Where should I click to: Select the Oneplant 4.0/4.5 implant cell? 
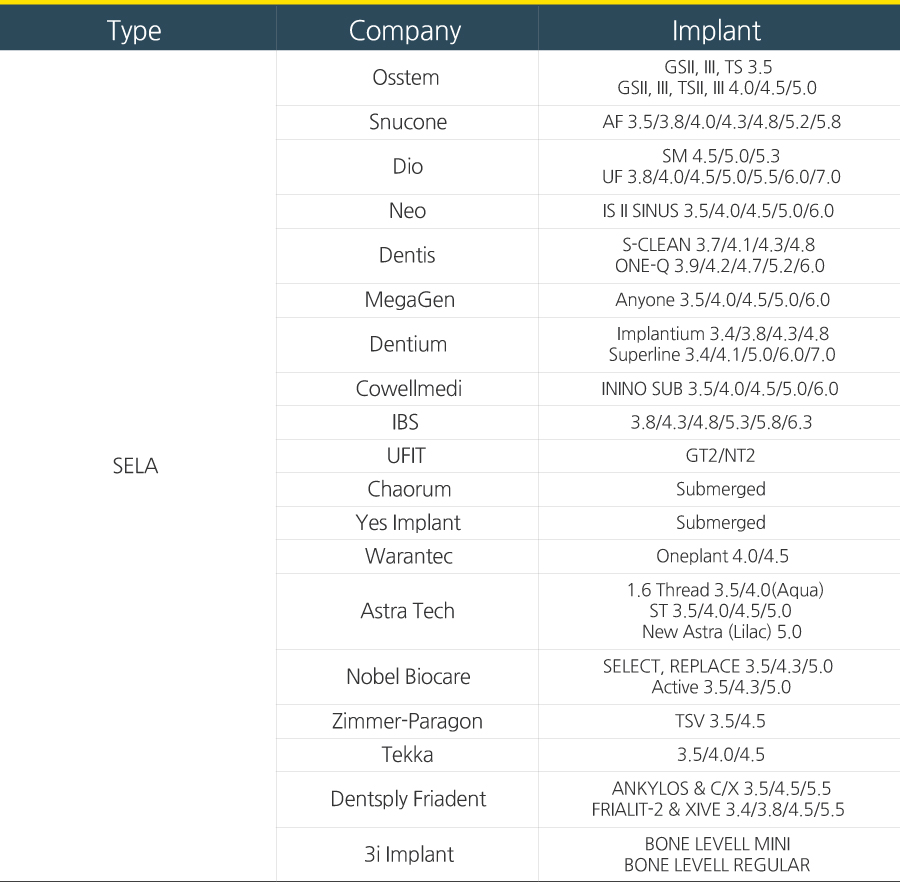717,556
